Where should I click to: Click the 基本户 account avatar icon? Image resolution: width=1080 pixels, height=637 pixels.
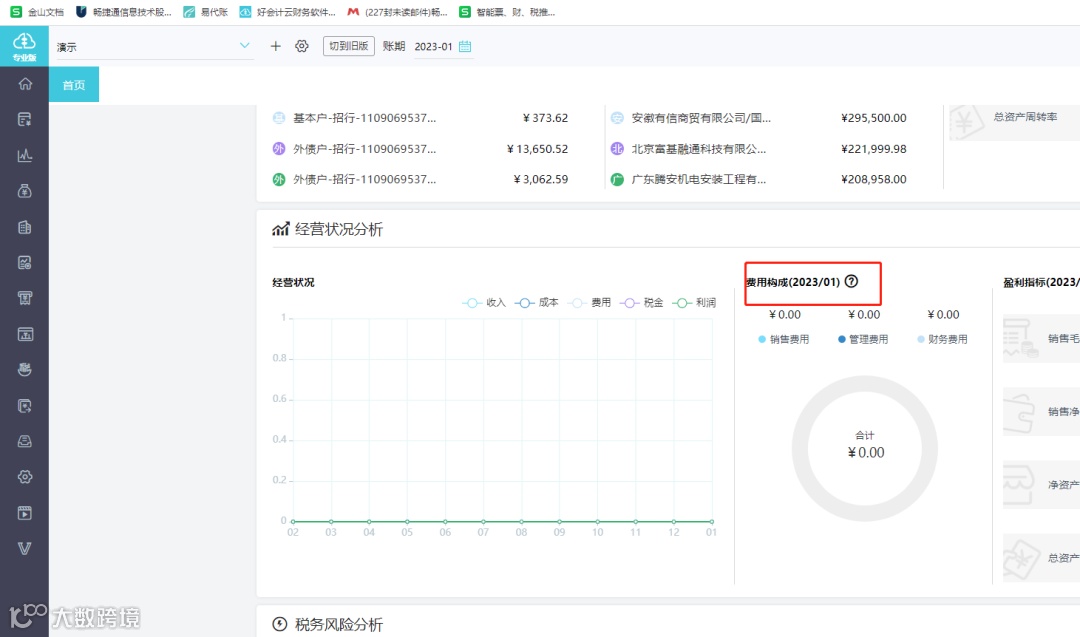(278, 118)
